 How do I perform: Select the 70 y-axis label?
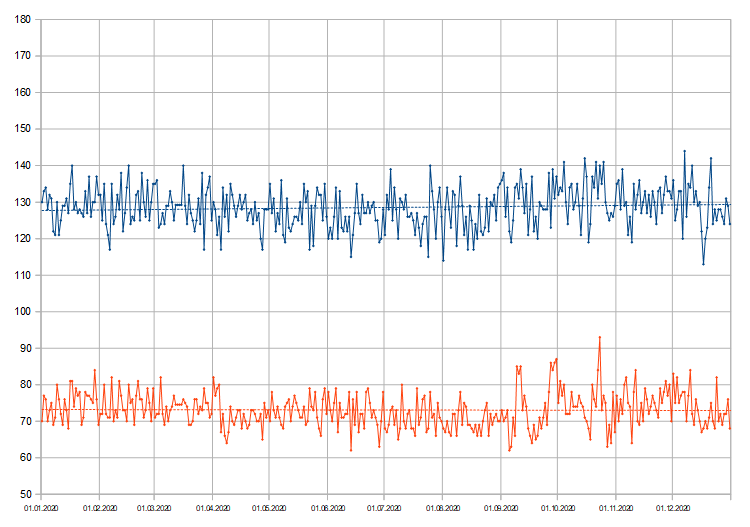[24, 422]
